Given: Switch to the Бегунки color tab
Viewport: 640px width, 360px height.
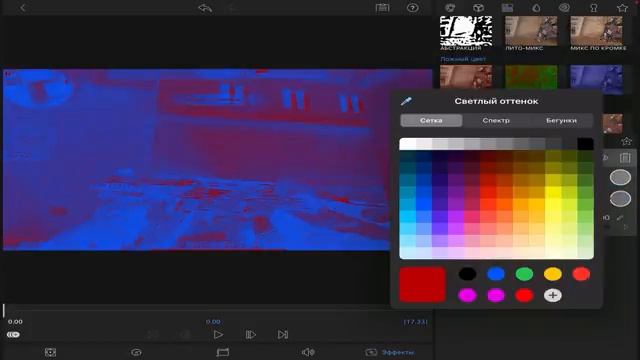Looking at the screenshot, I should pyautogui.click(x=561, y=120).
